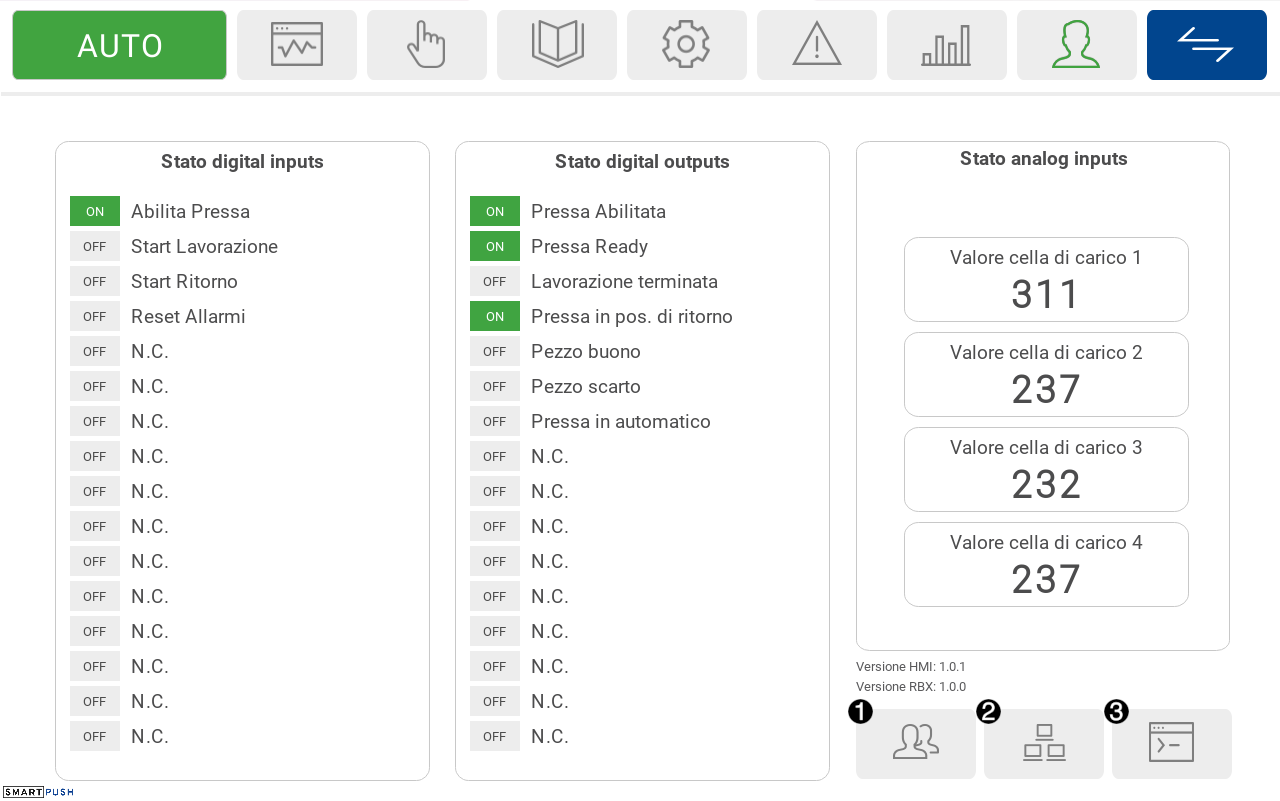Open the network devices button marked 2
Screen dimensions: 1280x801
[1044, 743]
